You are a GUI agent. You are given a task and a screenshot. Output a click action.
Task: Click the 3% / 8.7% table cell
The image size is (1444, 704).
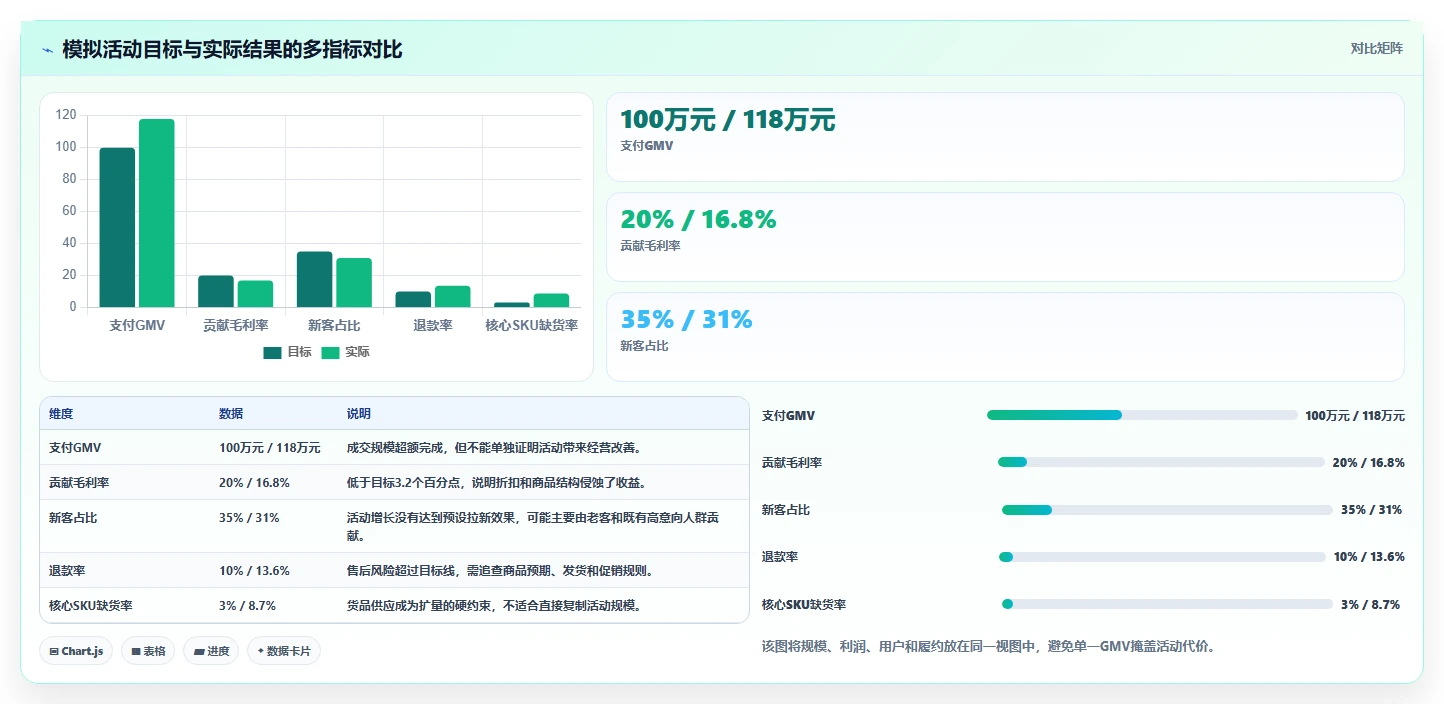coord(274,605)
